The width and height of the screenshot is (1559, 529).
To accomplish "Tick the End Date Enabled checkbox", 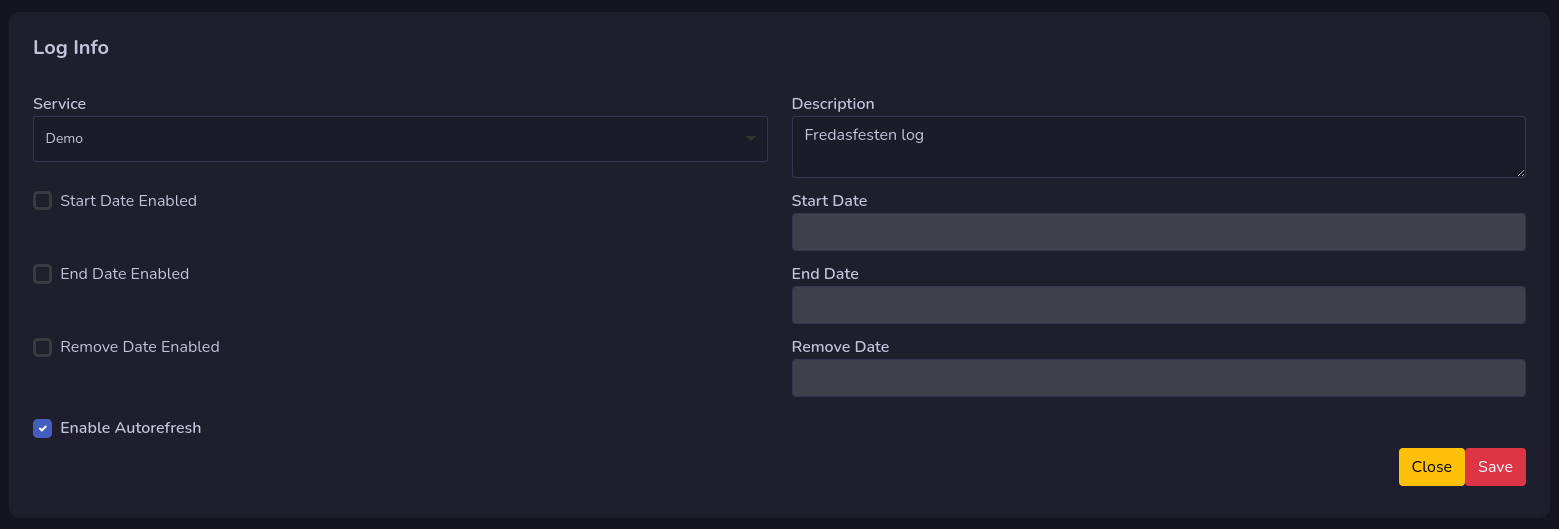I will pyautogui.click(x=42, y=274).
